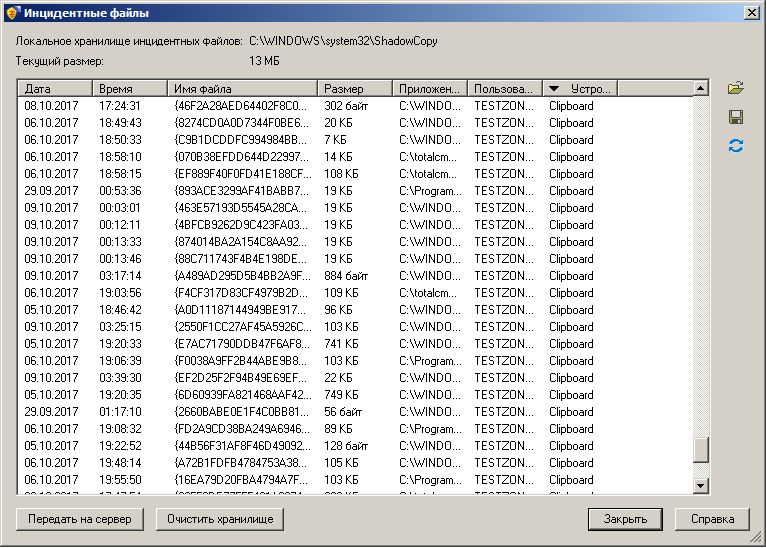Toggle sort on the Устро... column header
Viewport: 766px width, 548px height.
pos(580,89)
